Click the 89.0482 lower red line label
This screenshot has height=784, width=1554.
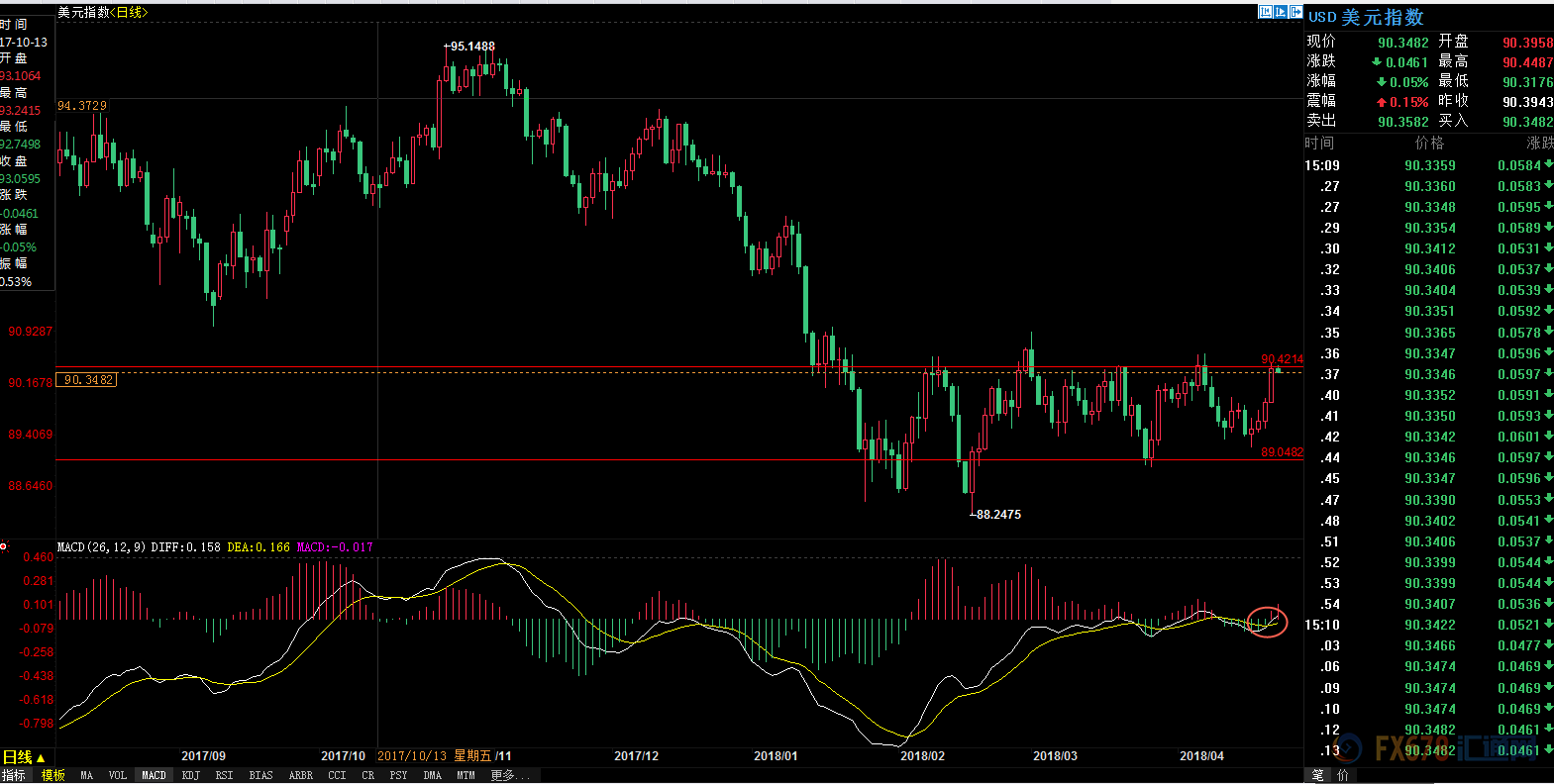coord(1282,452)
